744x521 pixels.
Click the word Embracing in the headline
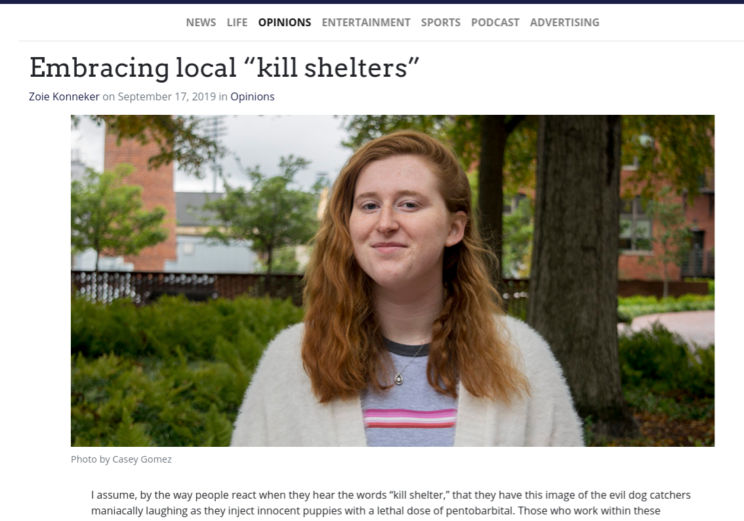[x=99, y=68]
